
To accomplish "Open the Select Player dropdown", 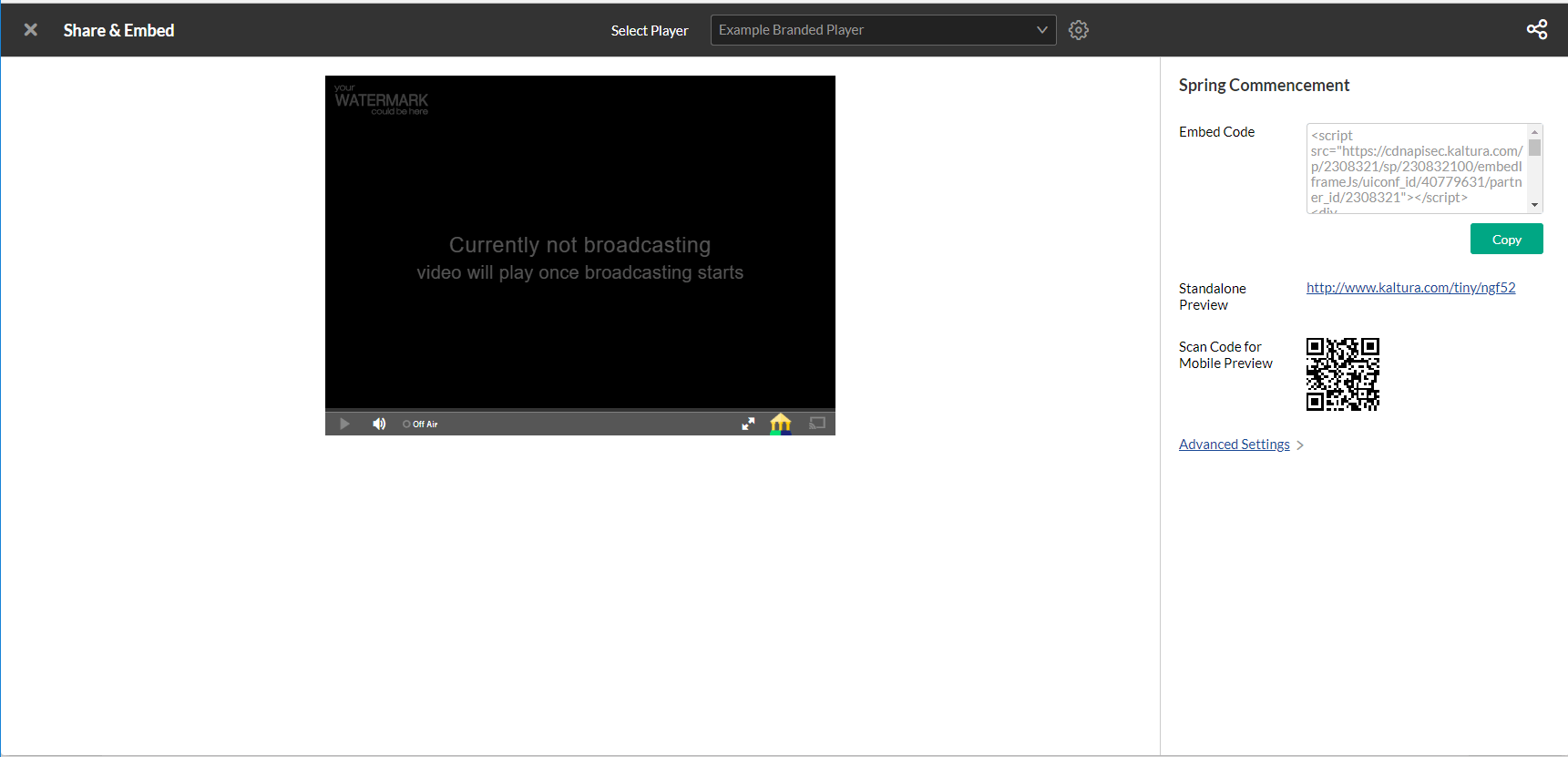I will 883,30.
